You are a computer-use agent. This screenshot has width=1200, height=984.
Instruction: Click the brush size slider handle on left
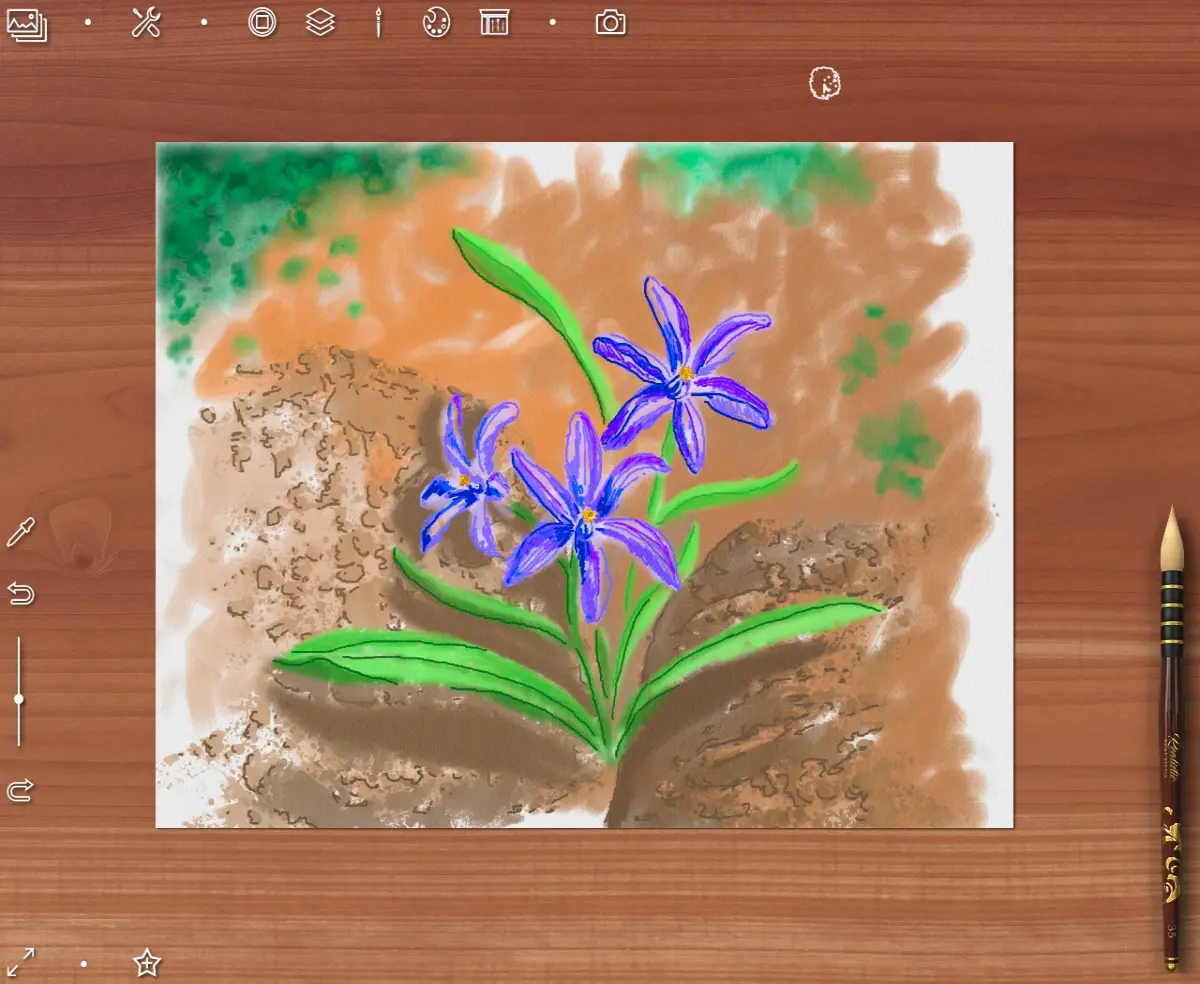pyautogui.click(x=19, y=699)
